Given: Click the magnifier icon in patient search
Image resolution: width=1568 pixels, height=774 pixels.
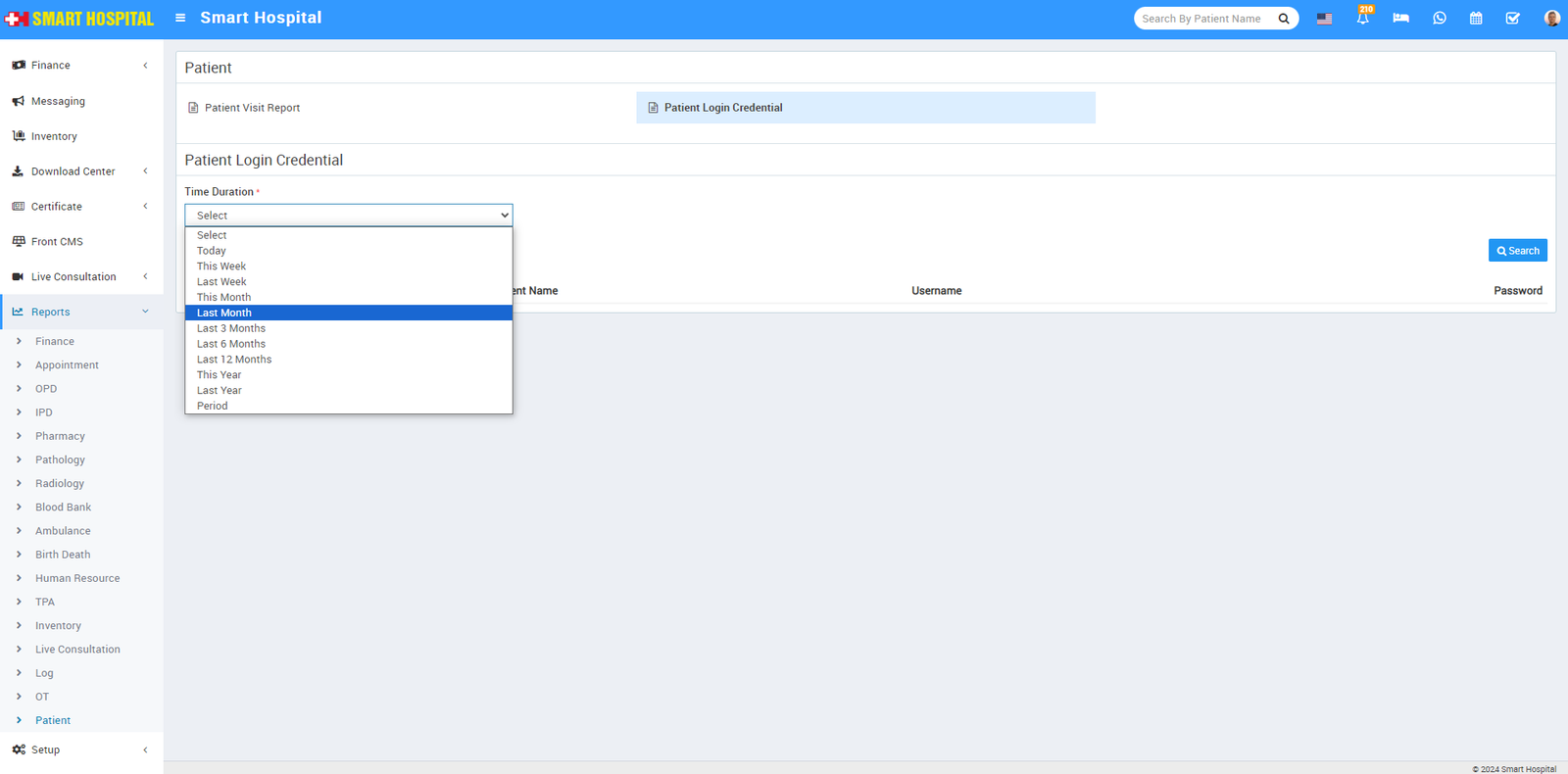Looking at the screenshot, I should coord(1284,19).
